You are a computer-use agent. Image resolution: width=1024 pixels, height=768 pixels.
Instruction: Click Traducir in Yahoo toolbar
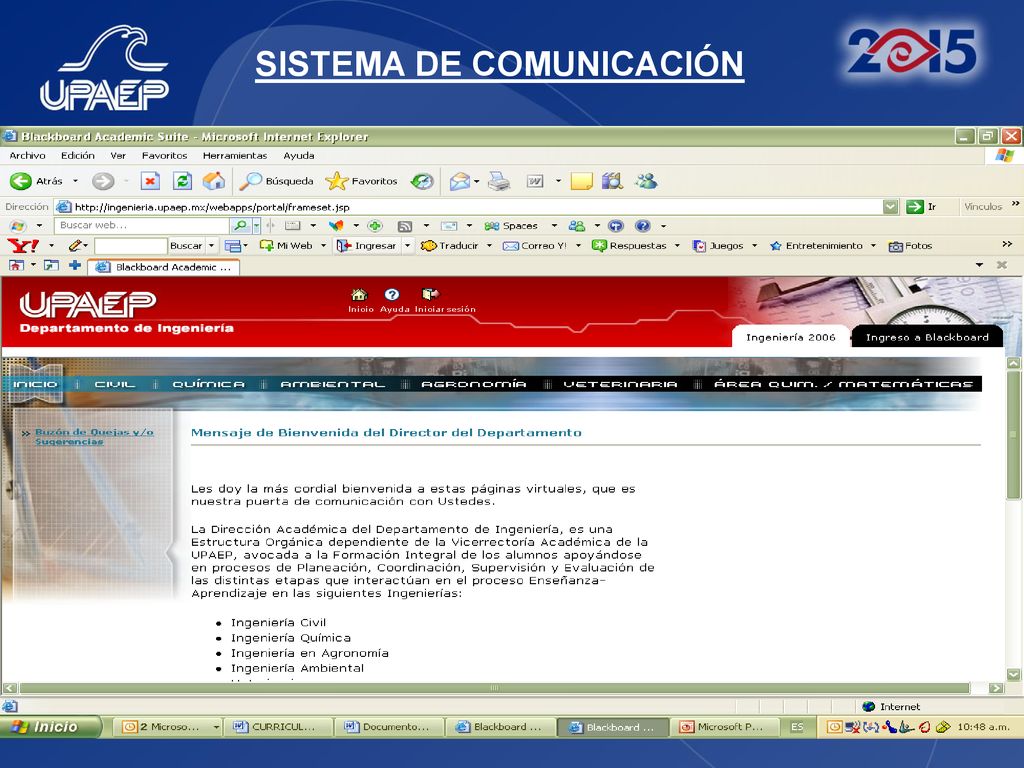click(x=449, y=246)
